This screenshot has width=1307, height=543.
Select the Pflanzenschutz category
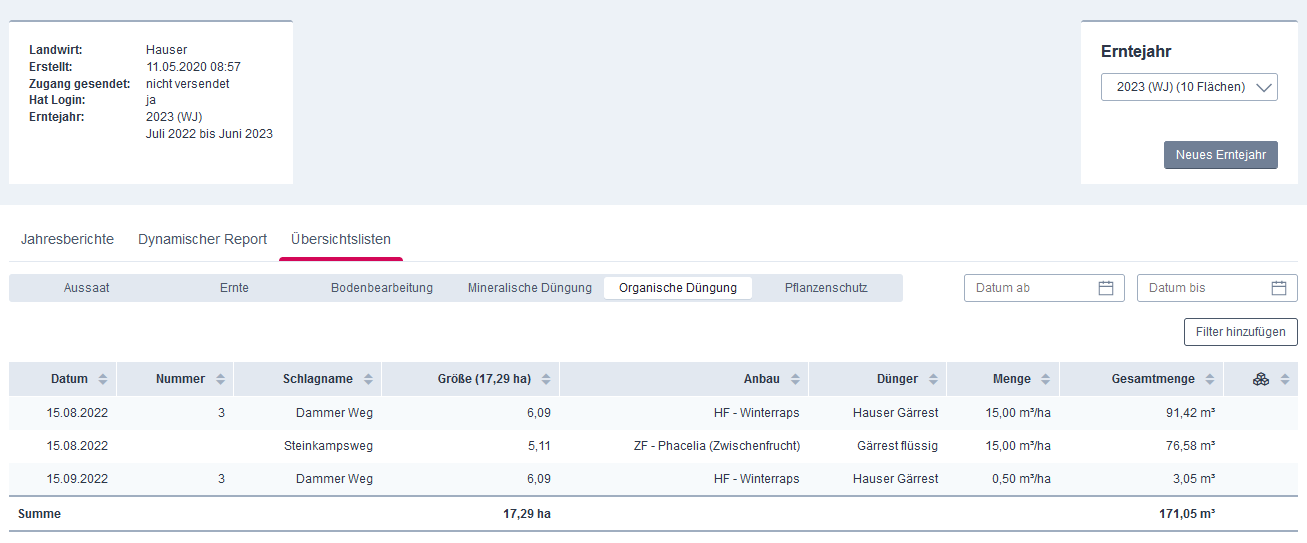click(x=826, y=288)
